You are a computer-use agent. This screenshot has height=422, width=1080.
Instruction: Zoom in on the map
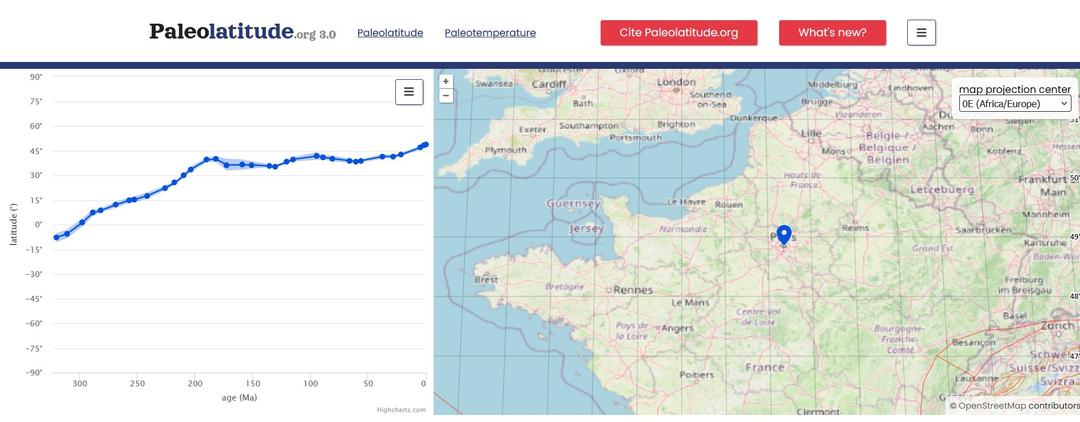(446, 82)
